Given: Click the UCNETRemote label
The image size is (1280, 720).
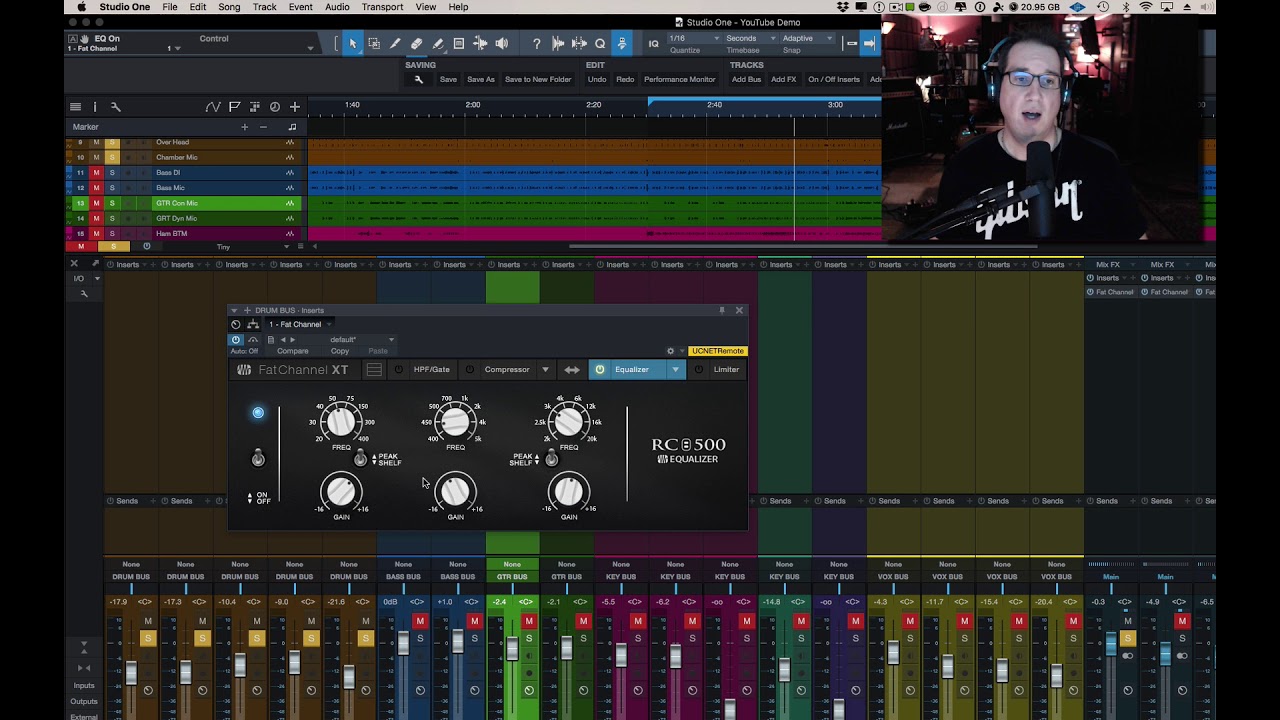Looking at the screenshot, I should [717, 351].
